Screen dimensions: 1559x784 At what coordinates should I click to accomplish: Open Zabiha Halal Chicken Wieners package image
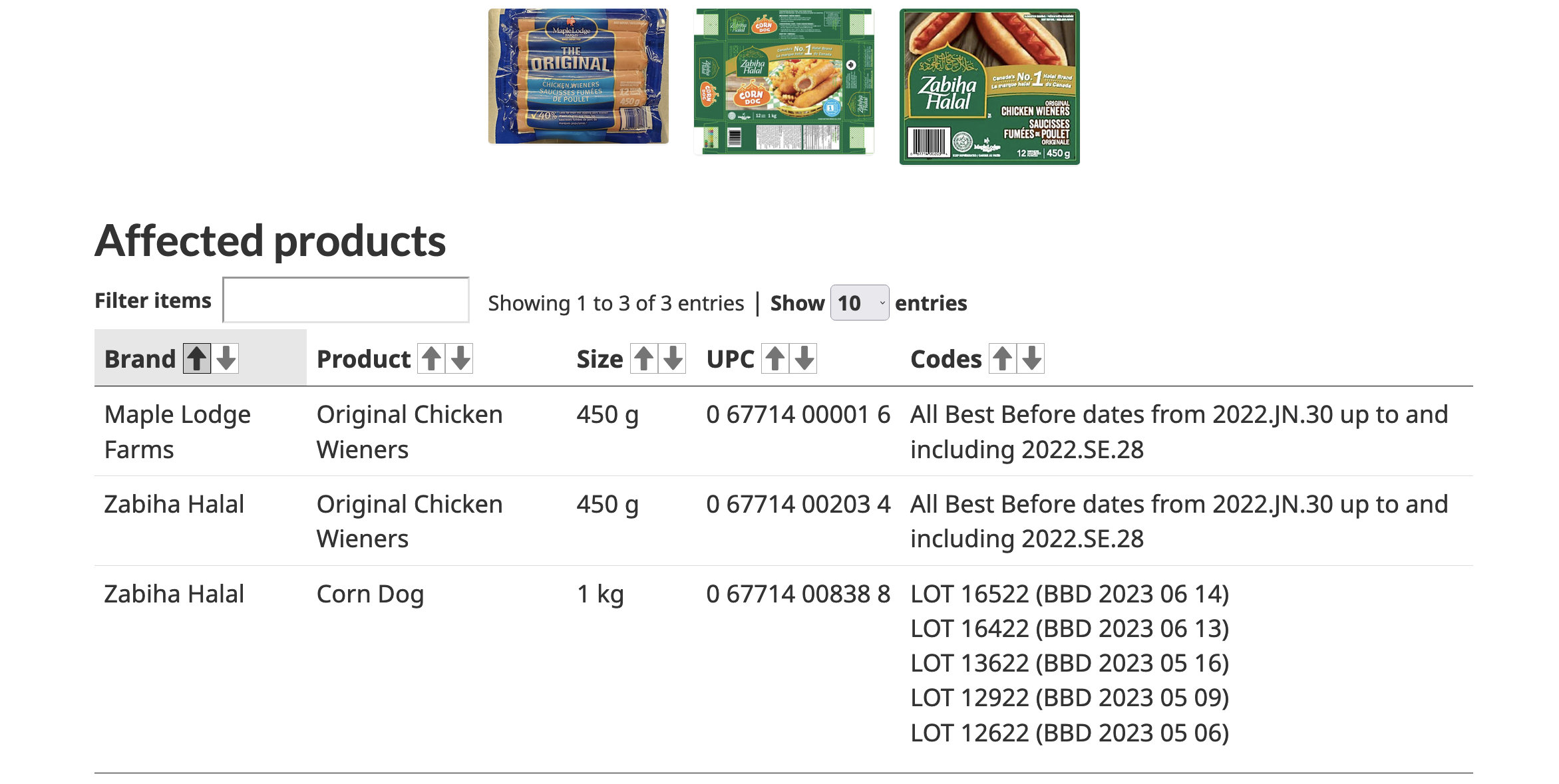pos(989,86)
